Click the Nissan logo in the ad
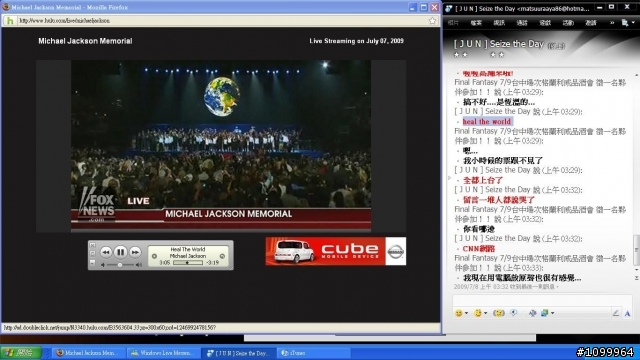The image size is (640, 360). 396,251
